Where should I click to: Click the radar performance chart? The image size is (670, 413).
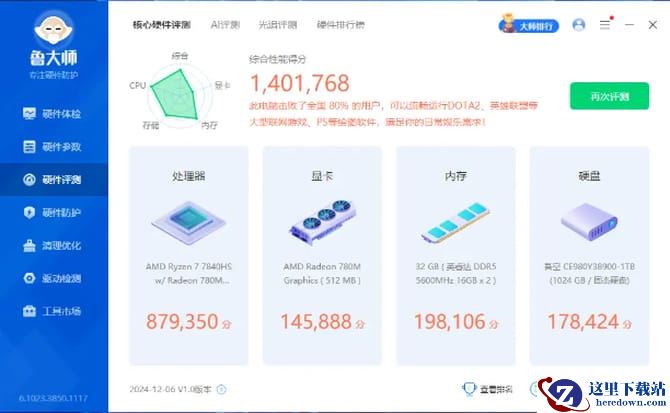point(179,95)
